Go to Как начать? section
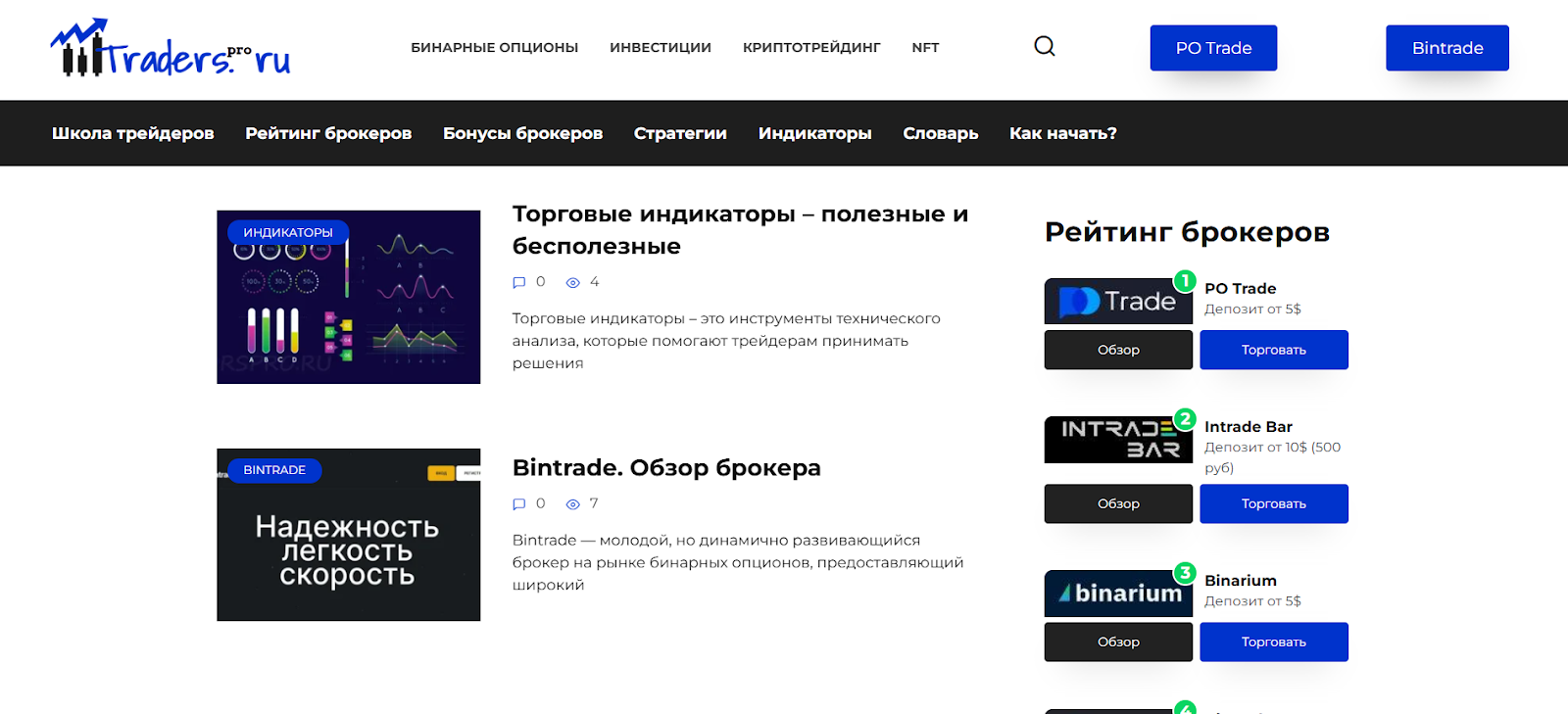This screenshot has width=1568, height=714. point(1063,133)
